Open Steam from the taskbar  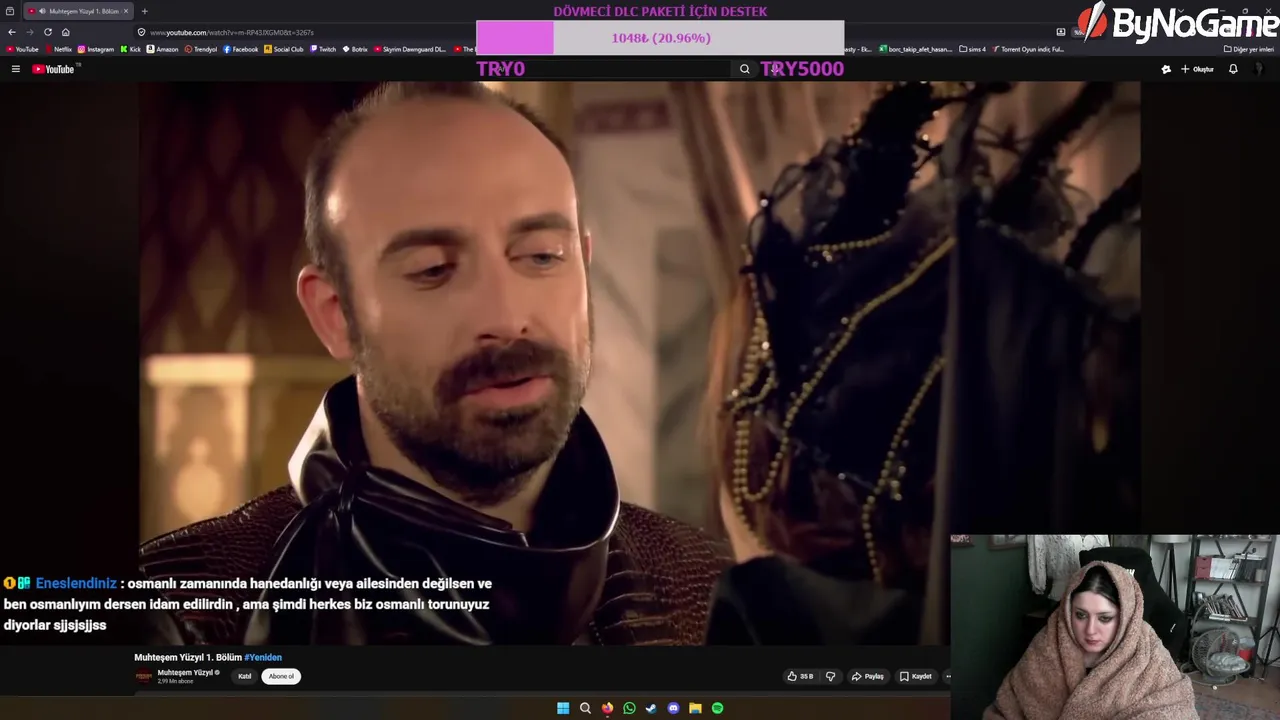651,708
